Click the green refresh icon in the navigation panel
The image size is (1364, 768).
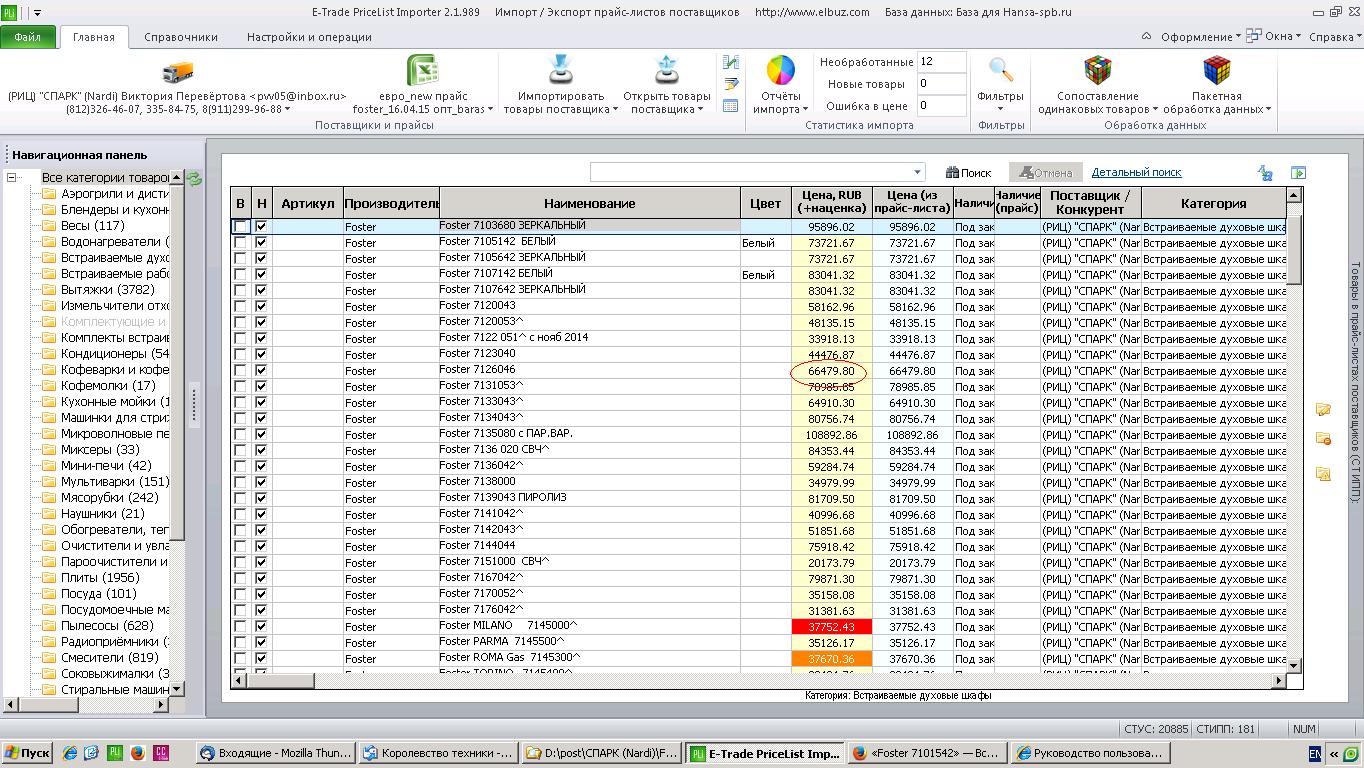(x=194, y=179)
